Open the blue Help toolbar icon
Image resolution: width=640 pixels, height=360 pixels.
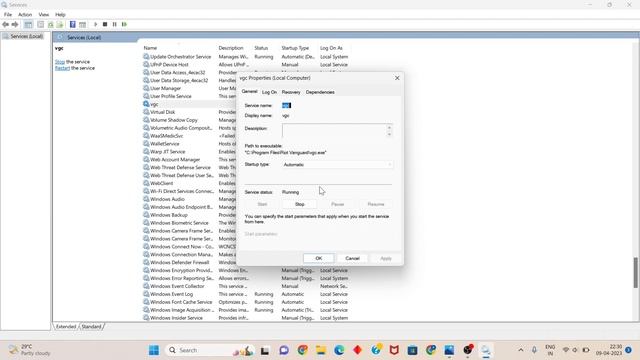73,24
